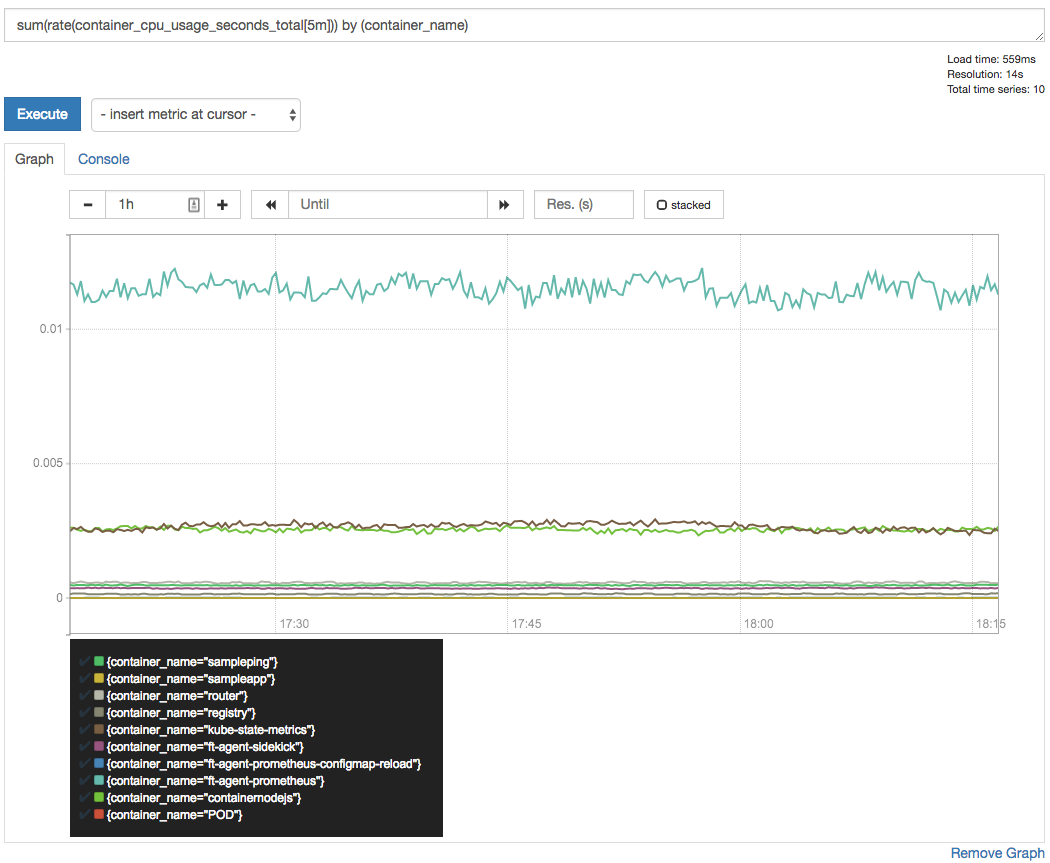
Task: Step back in time with the rewind arrows
Action: click(269, 204)
